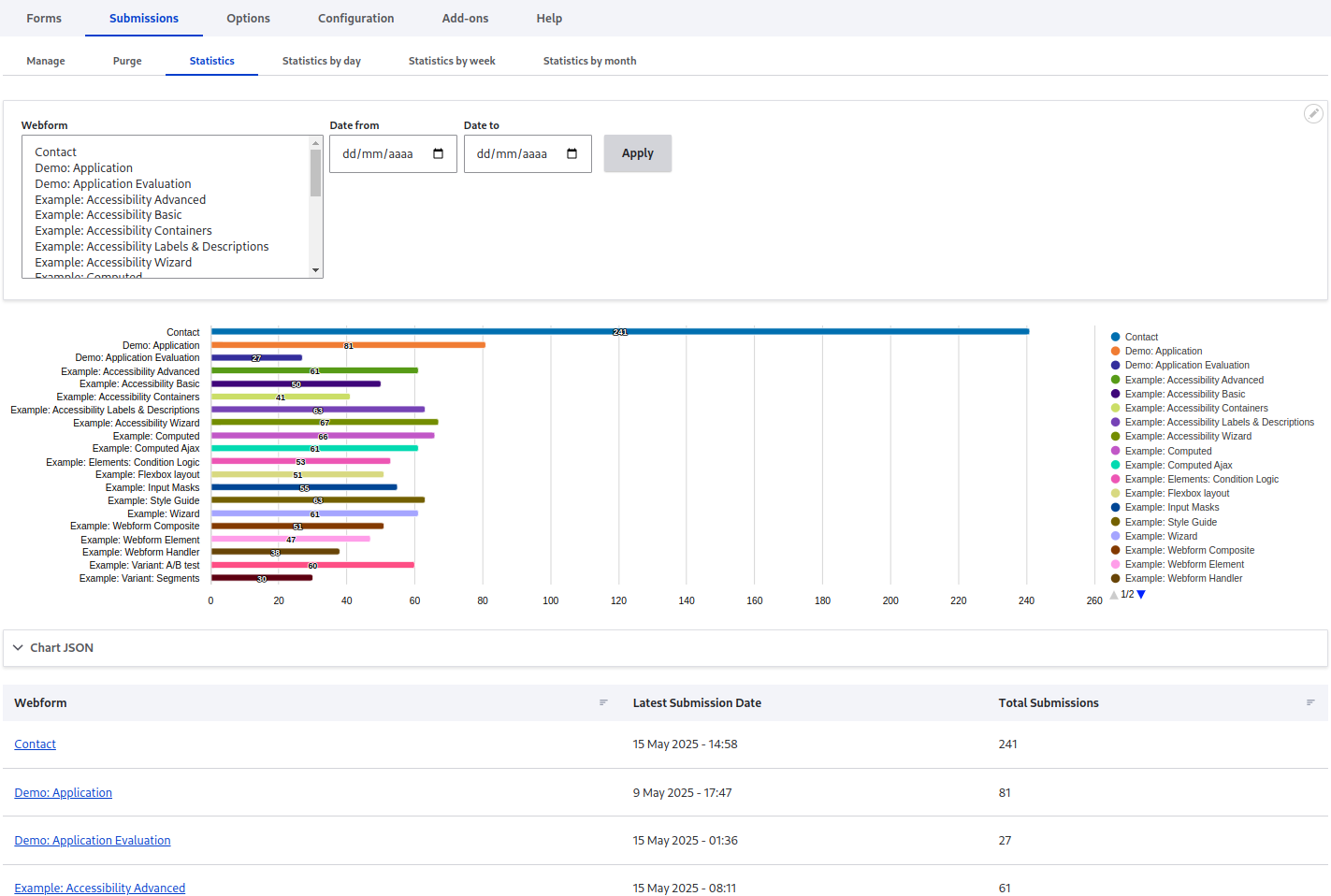1331x896 pixels.
Task: Toggle the Example: Webform Composite legend entry
Action: [x=1182, y=550]
